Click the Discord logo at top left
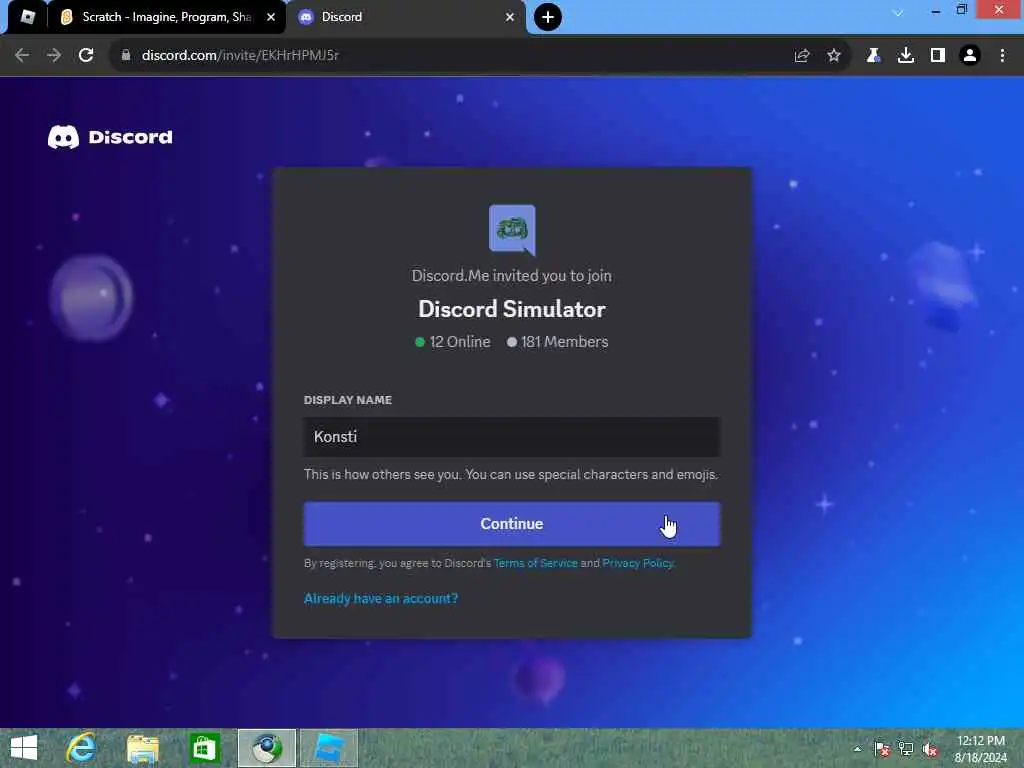The height and width of the screenshot is (768, 1024). [110, 137]
